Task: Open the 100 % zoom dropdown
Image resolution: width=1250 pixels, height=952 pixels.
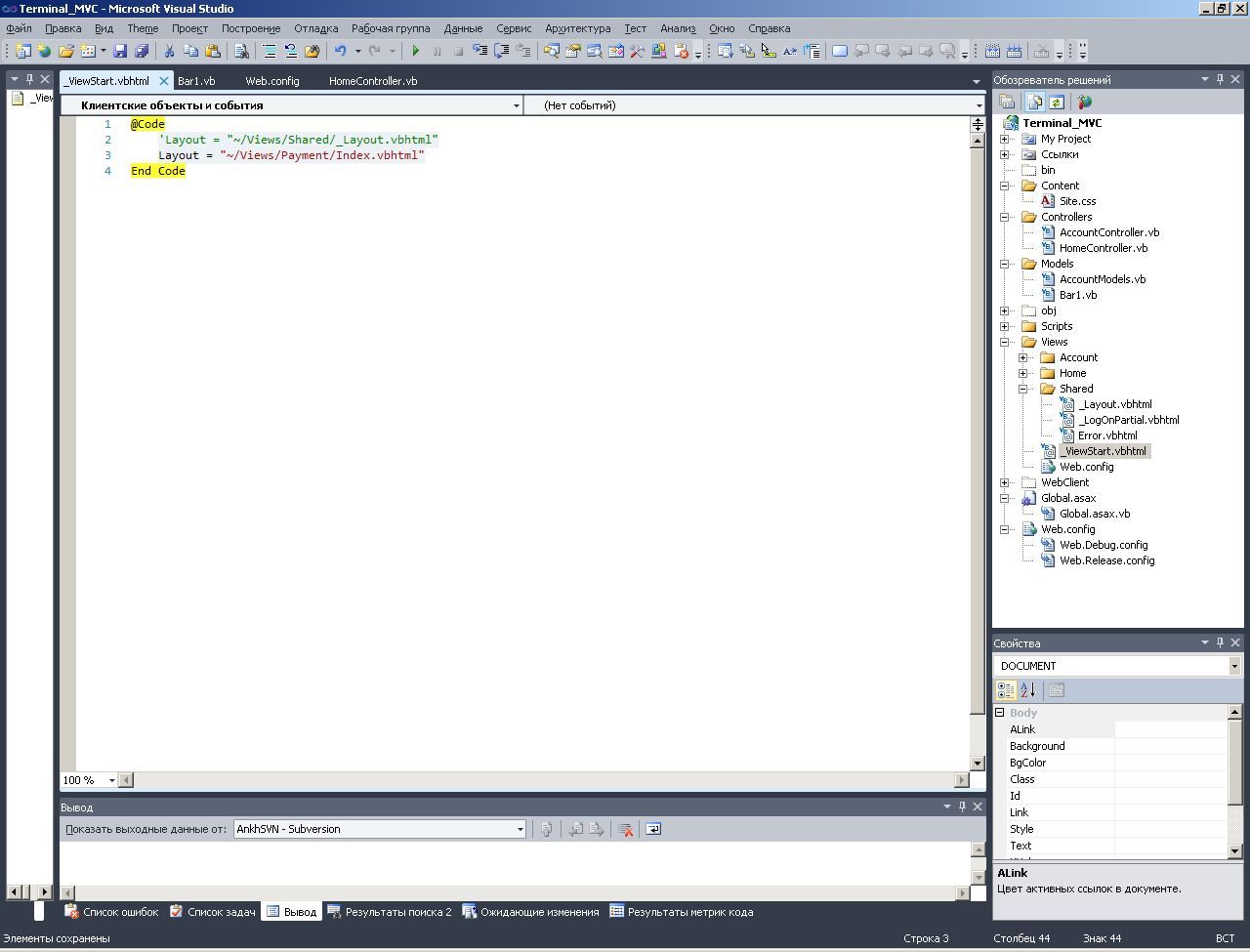Action: click(x=111, y=780)
